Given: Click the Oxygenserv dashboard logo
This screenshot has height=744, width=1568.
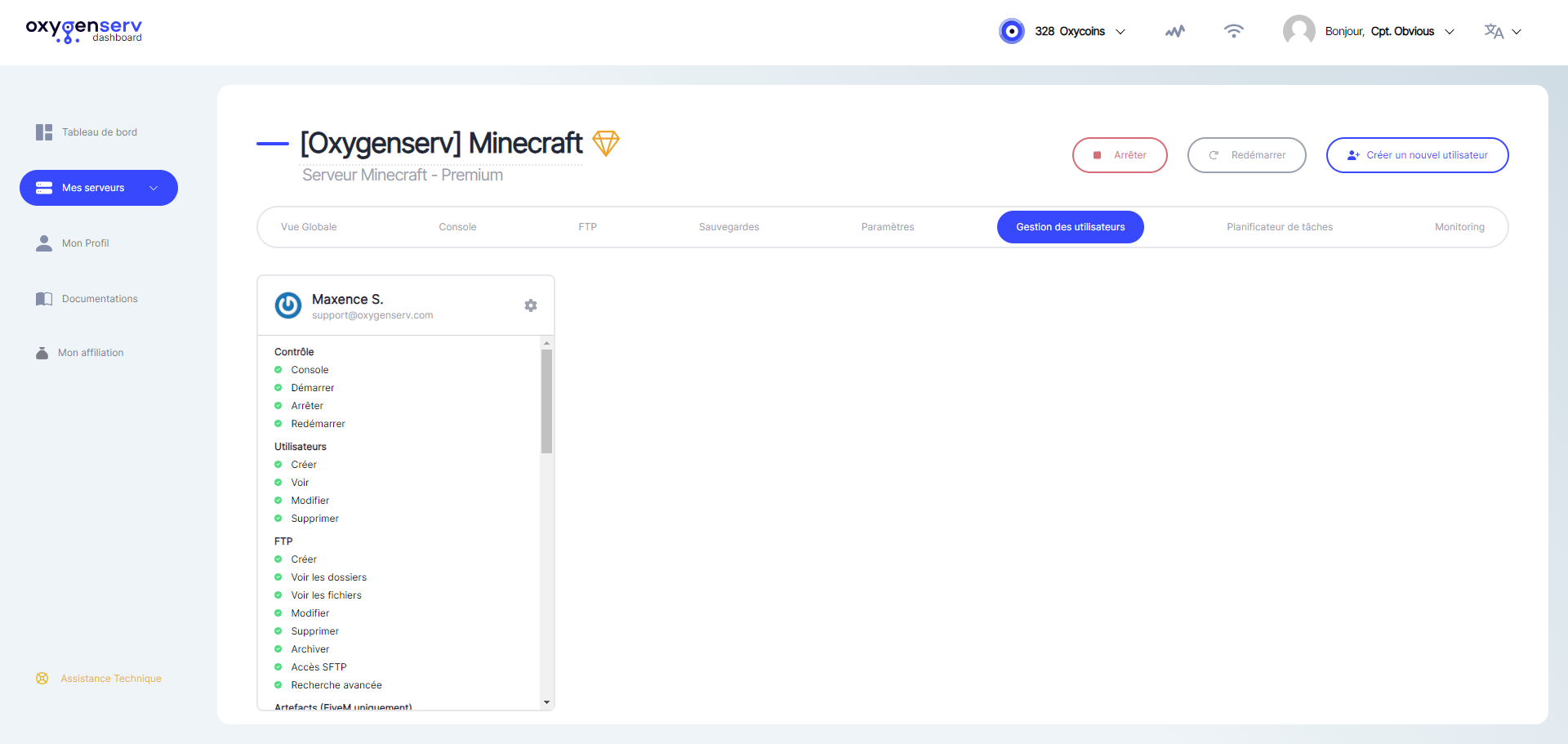Looking at the screenshot, I should click(x=84, y=31).
